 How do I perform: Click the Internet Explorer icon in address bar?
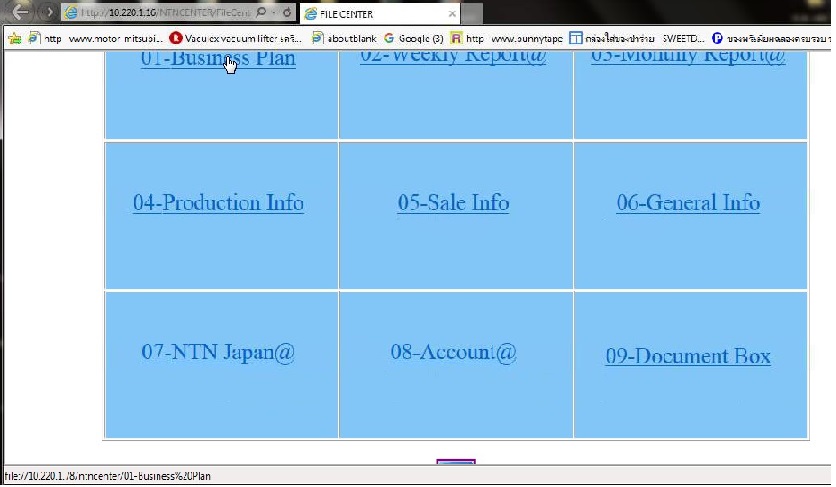71,12
